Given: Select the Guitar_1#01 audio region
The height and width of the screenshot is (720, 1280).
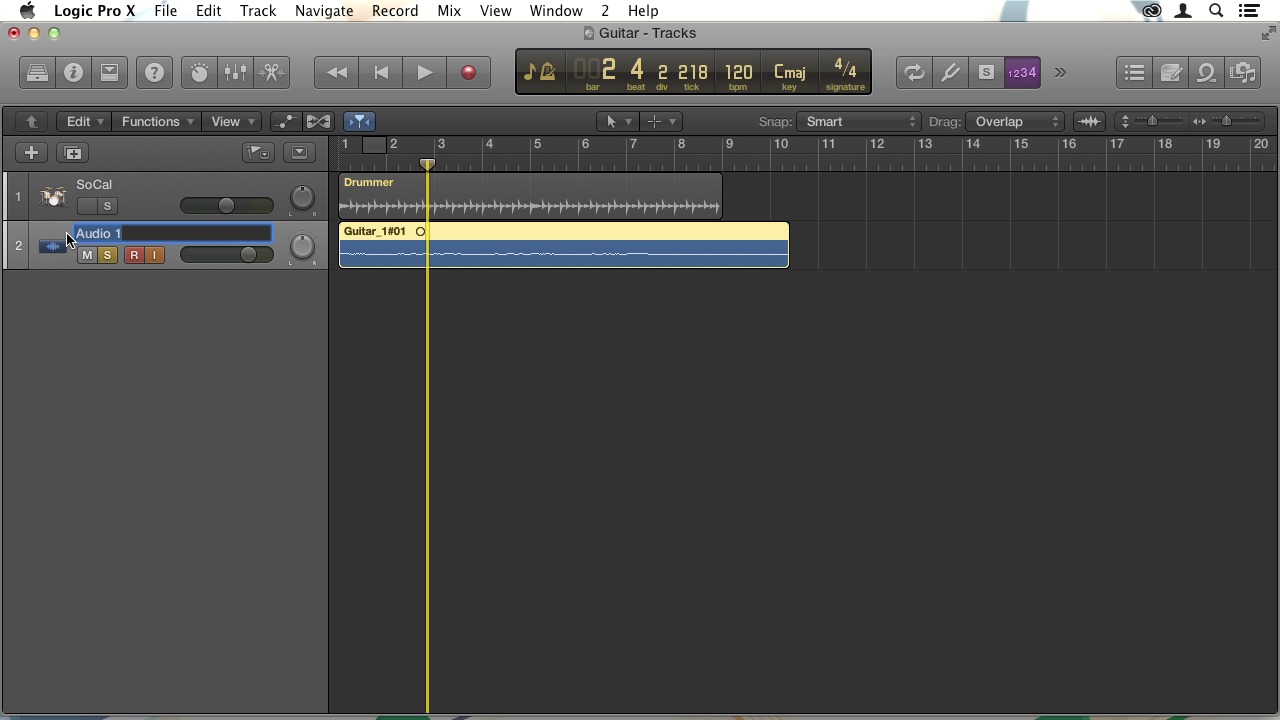Looking at the screenshot, I should tap(564, 245).
